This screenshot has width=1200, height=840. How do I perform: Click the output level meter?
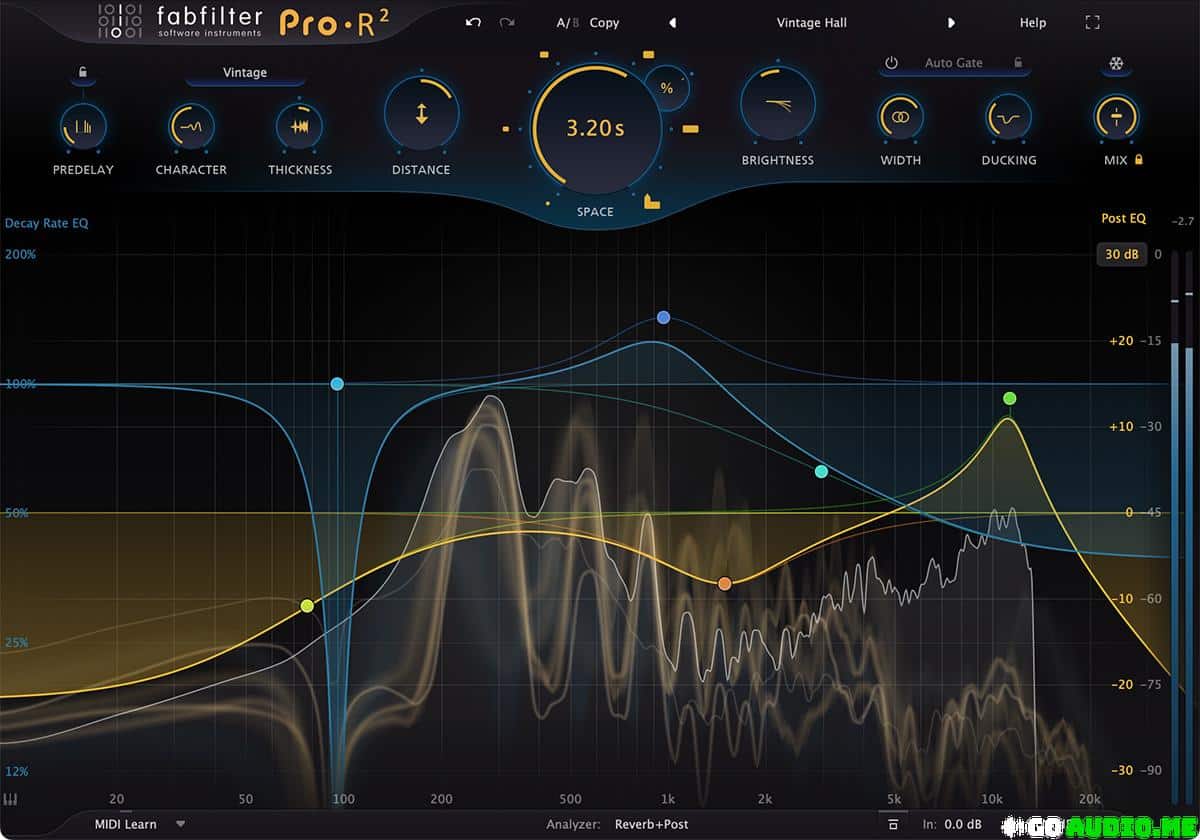pyautogui.click(x=1182, y=525)
